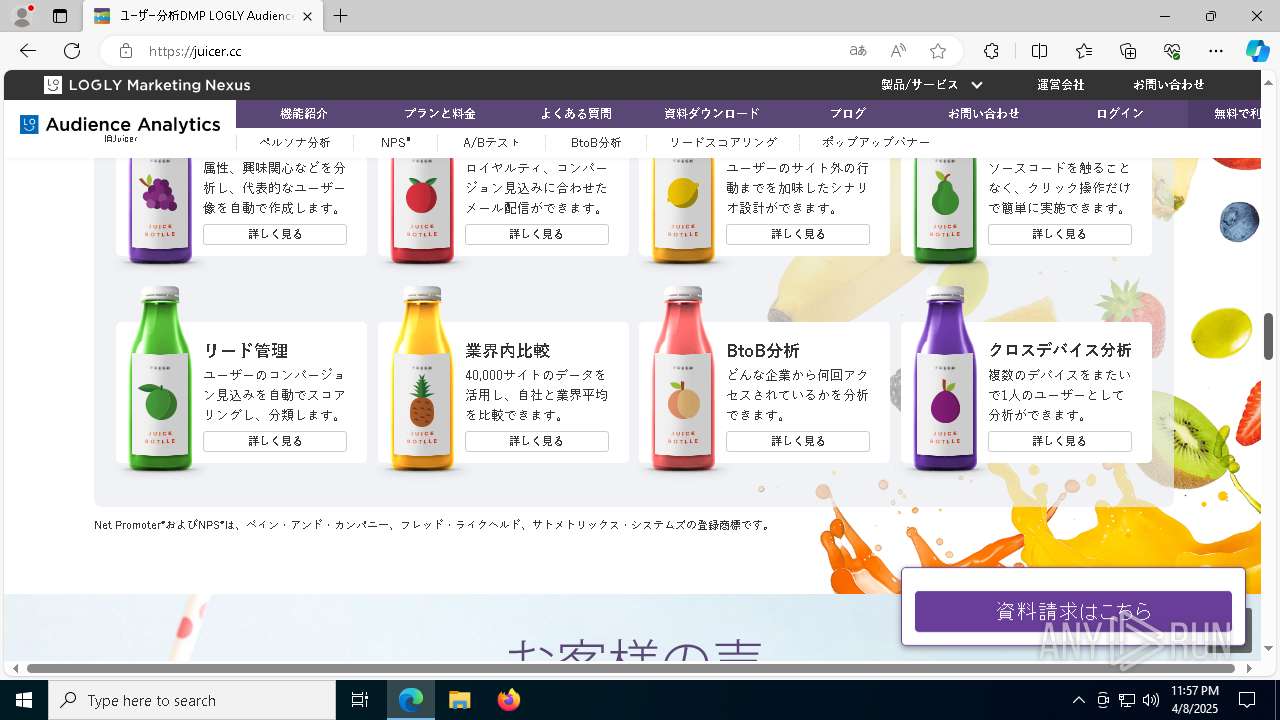Click the purple plum juice bottle image
The height and width of the screenshot is (720, 1280).
[x=946, y=378]
